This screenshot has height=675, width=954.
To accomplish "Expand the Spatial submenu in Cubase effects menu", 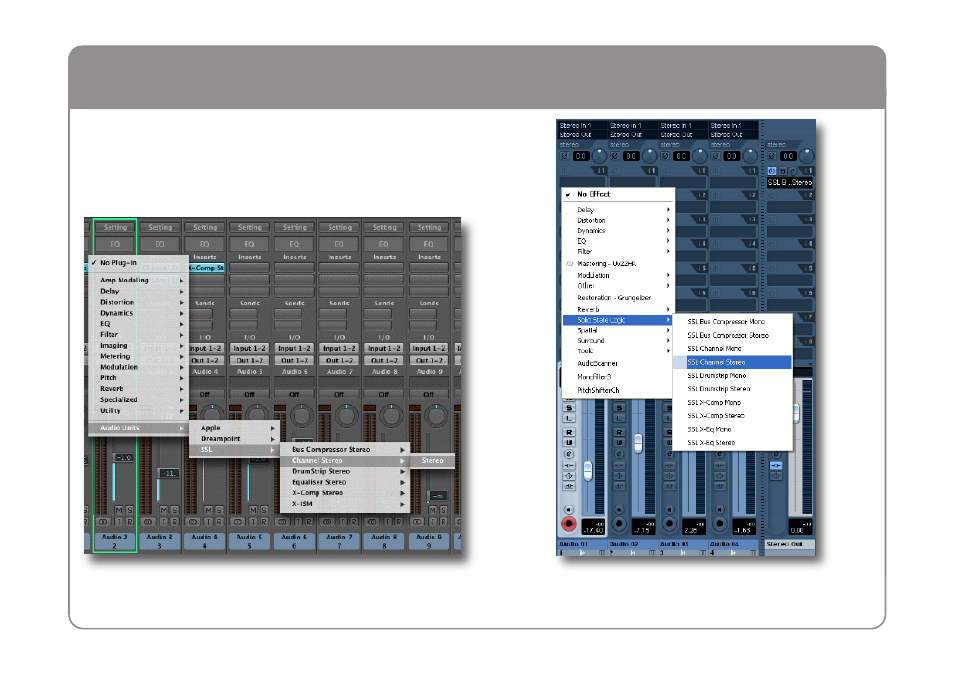I will (618, 331).
